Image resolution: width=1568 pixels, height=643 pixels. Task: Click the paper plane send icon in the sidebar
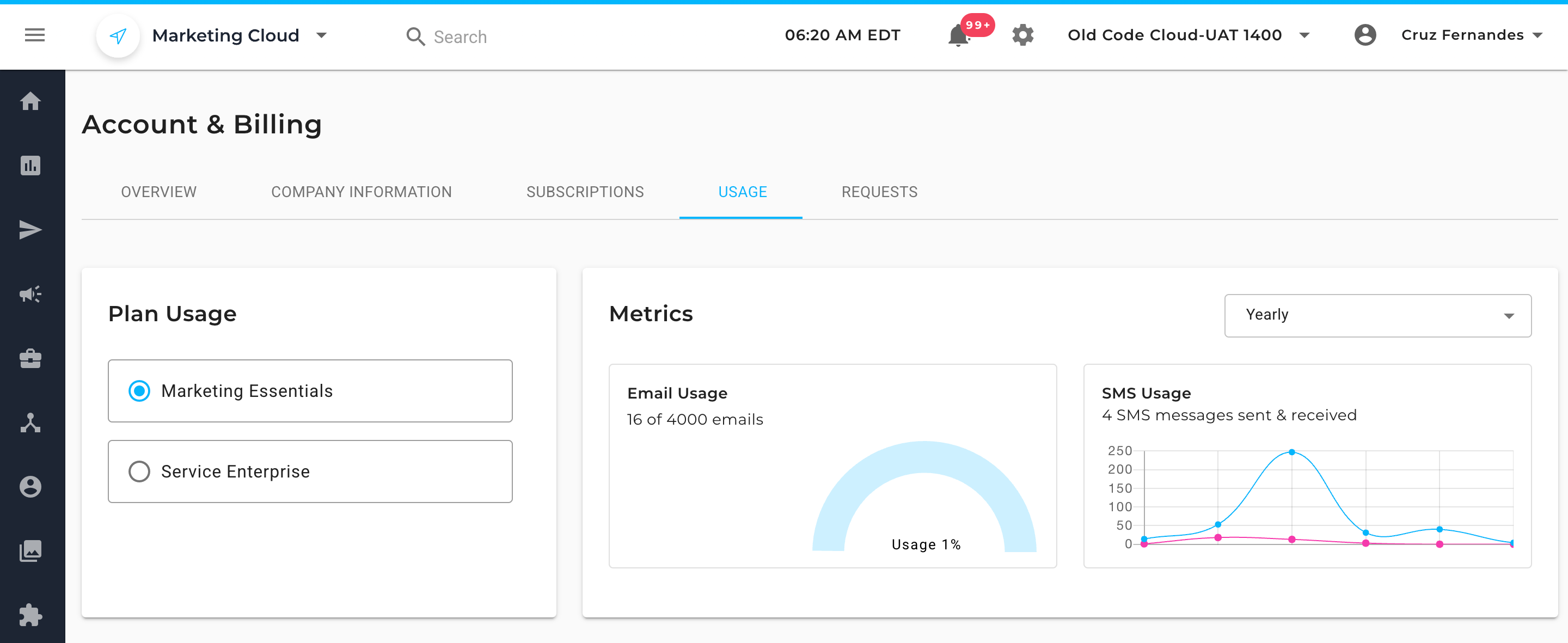point(30,230)
